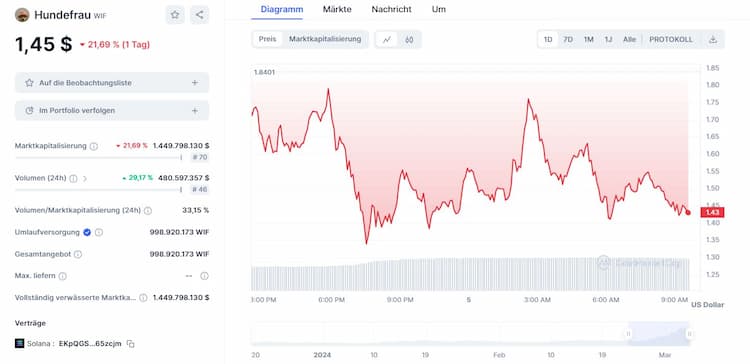
Task: Expand the Volumen (24h) chevron
Action: 85,178
